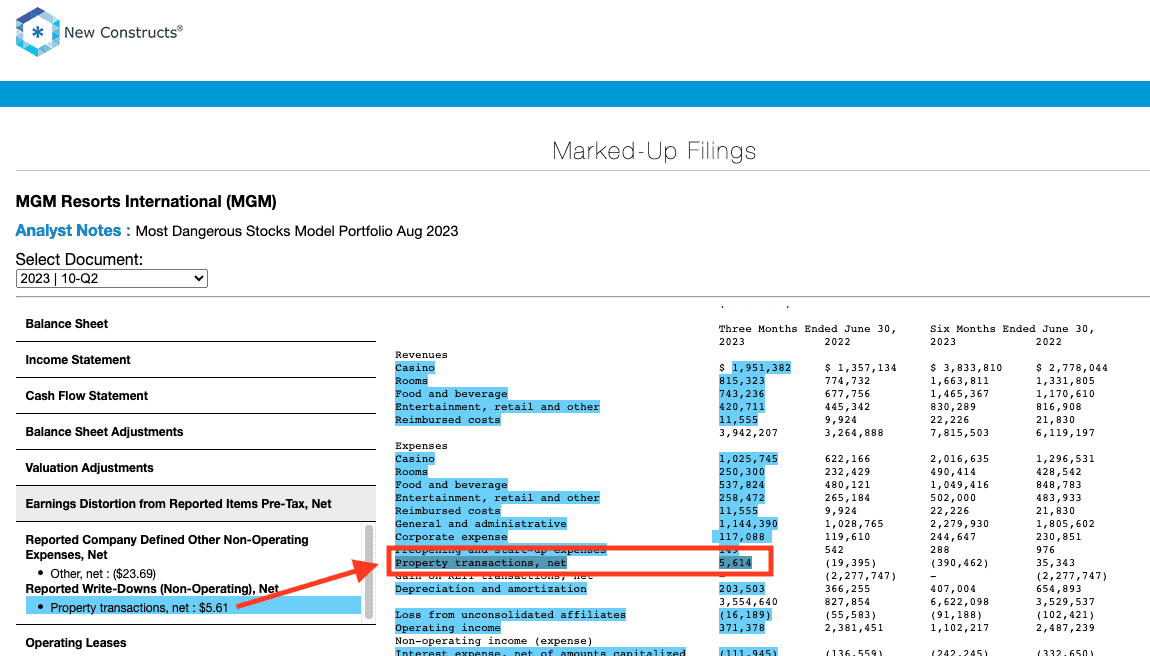
Task: Click the highlighted value 743,236
Action: click(741, 394)
